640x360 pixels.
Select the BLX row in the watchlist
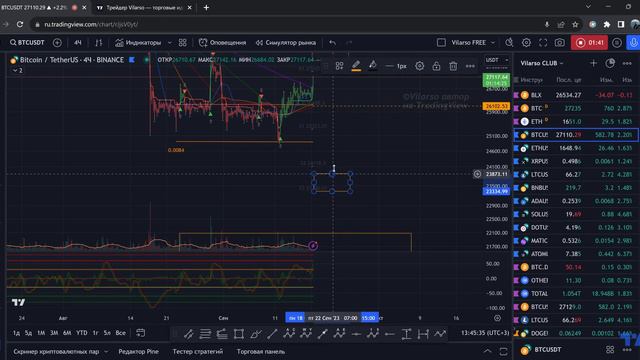(576, 95)
